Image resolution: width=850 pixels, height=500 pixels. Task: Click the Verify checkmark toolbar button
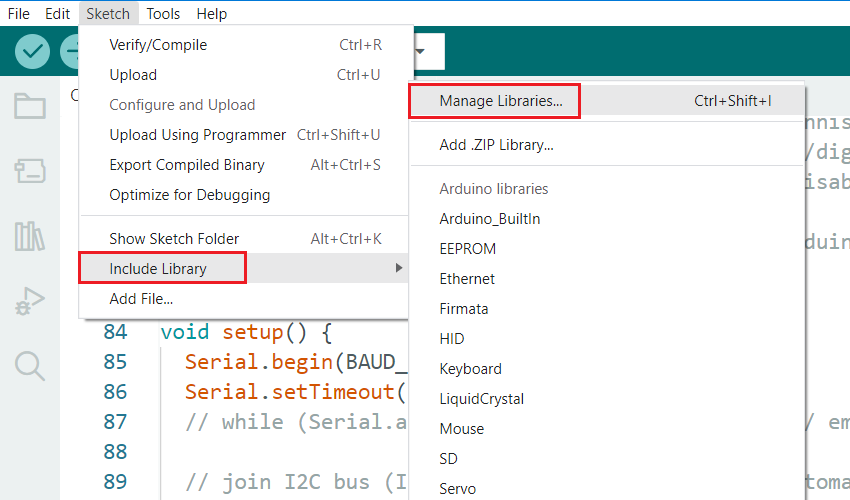pos(33,51)
